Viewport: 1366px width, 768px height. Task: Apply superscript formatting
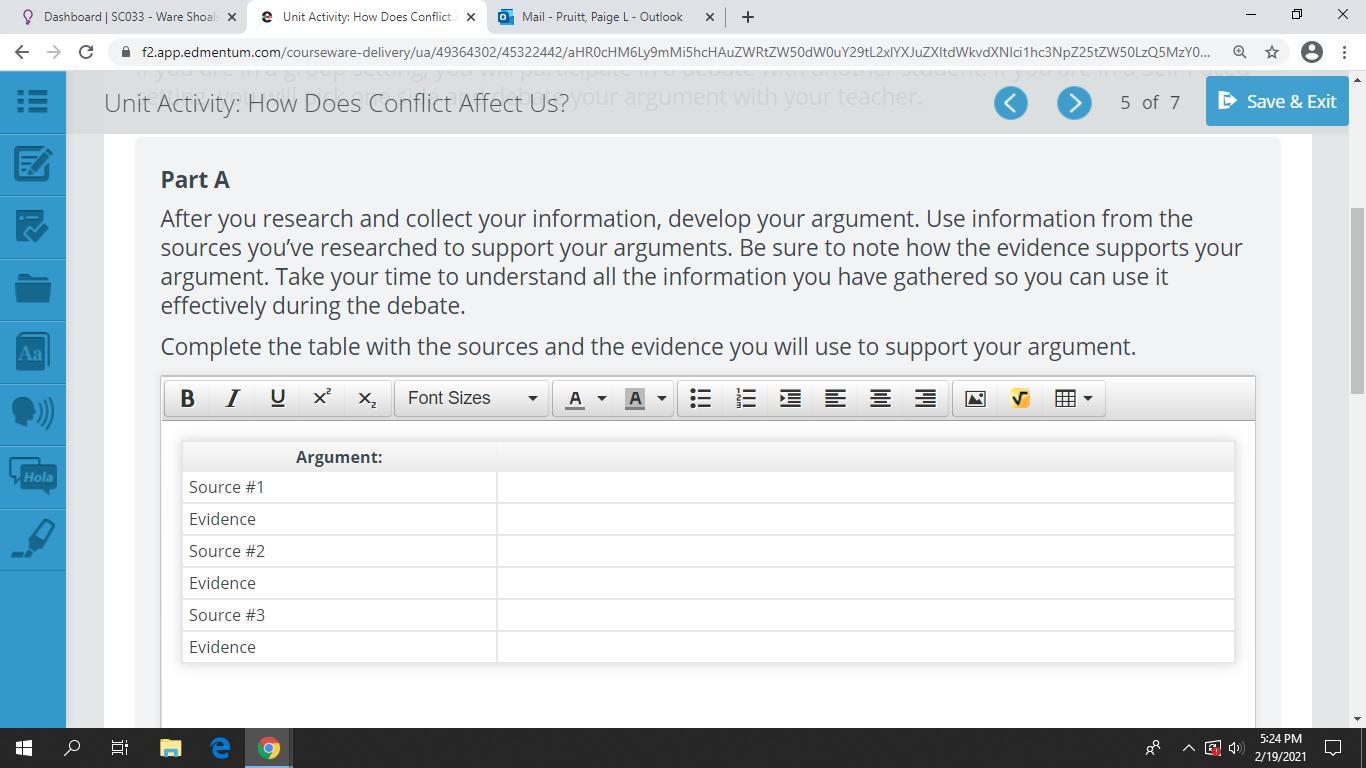tap(322, 398)
